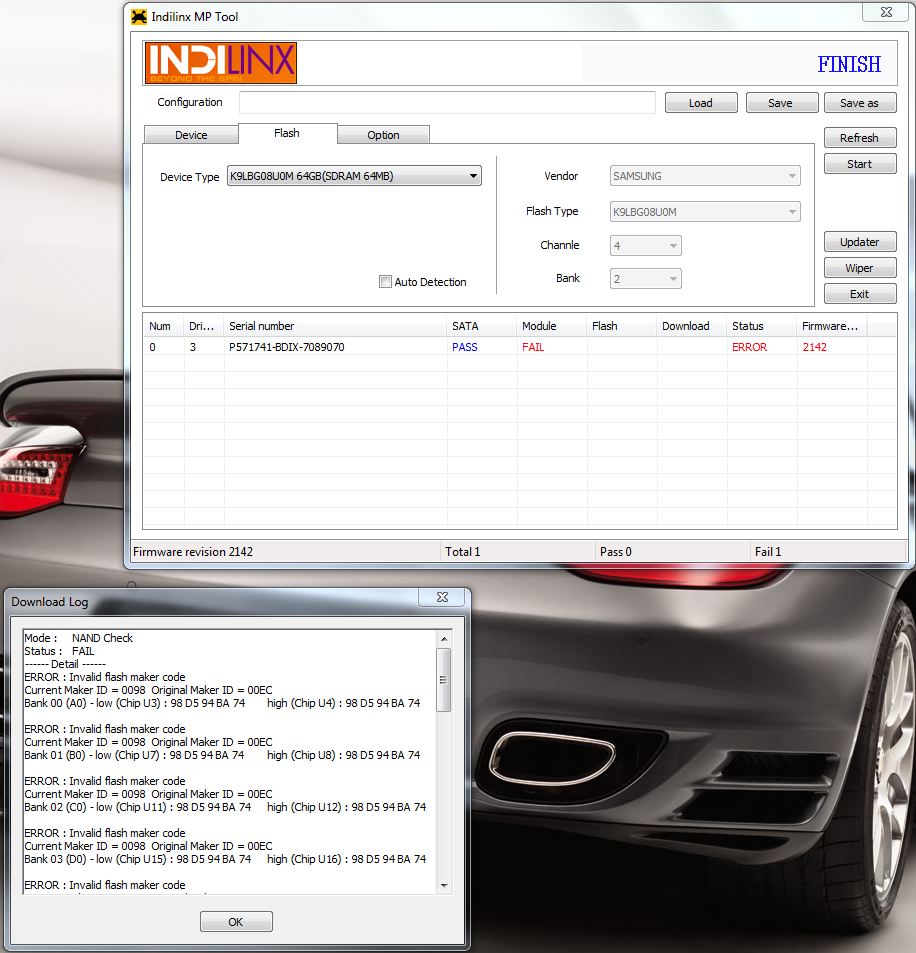Click OK in the Download Log dialog
The height and width of the screenshot is (953, 916).
click(x=236, y=922)
